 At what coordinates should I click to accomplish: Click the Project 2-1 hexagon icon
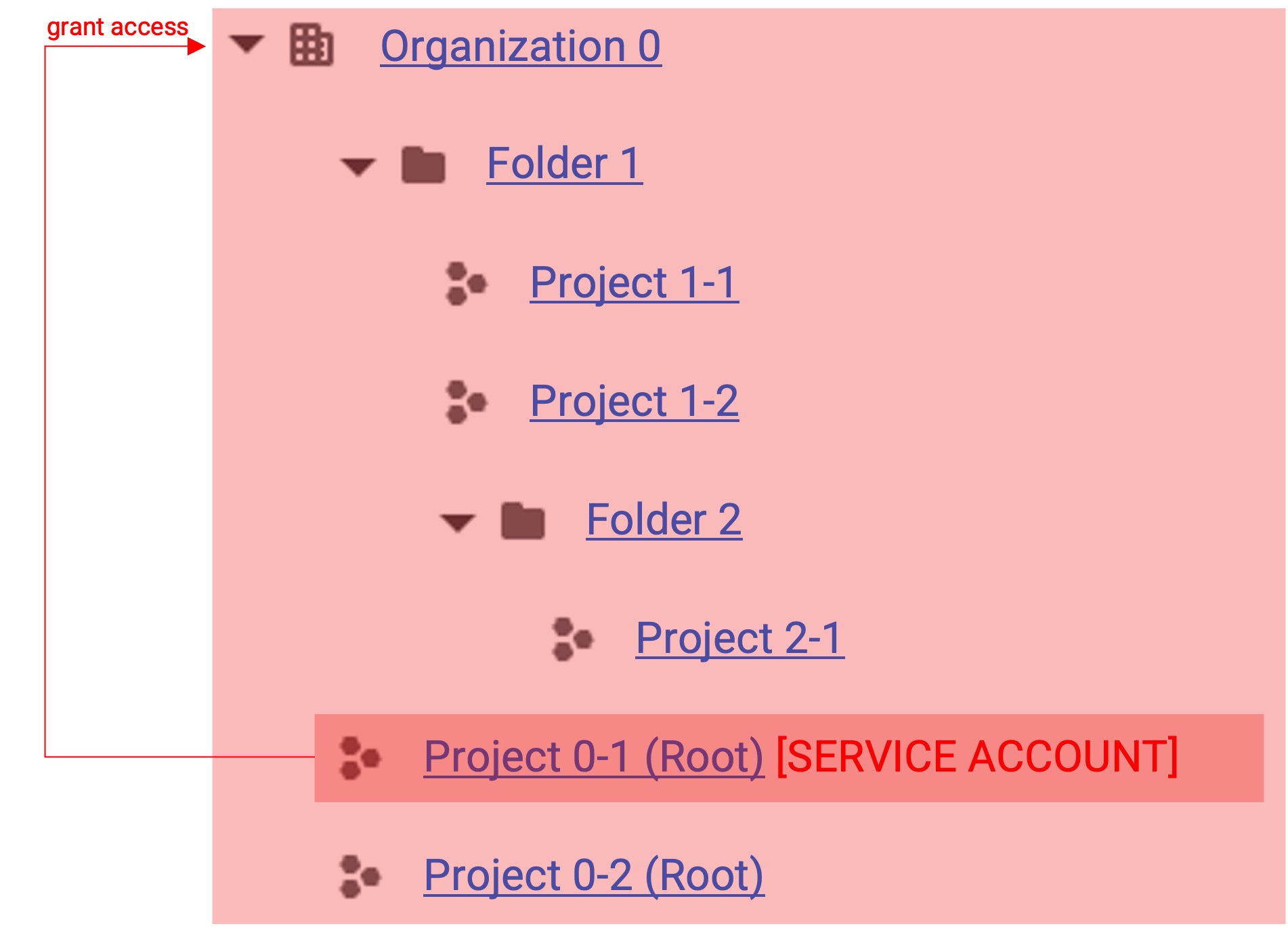573,639
